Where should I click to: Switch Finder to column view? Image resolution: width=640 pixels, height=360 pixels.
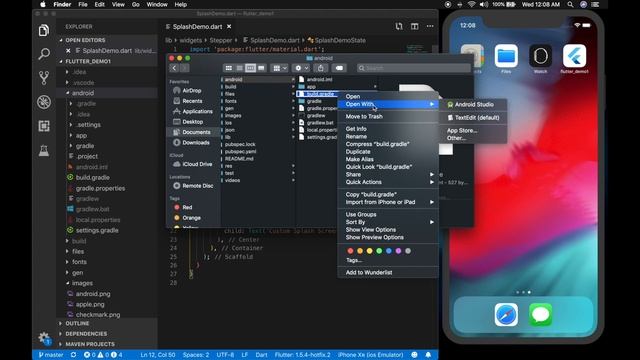coord(251,68)
